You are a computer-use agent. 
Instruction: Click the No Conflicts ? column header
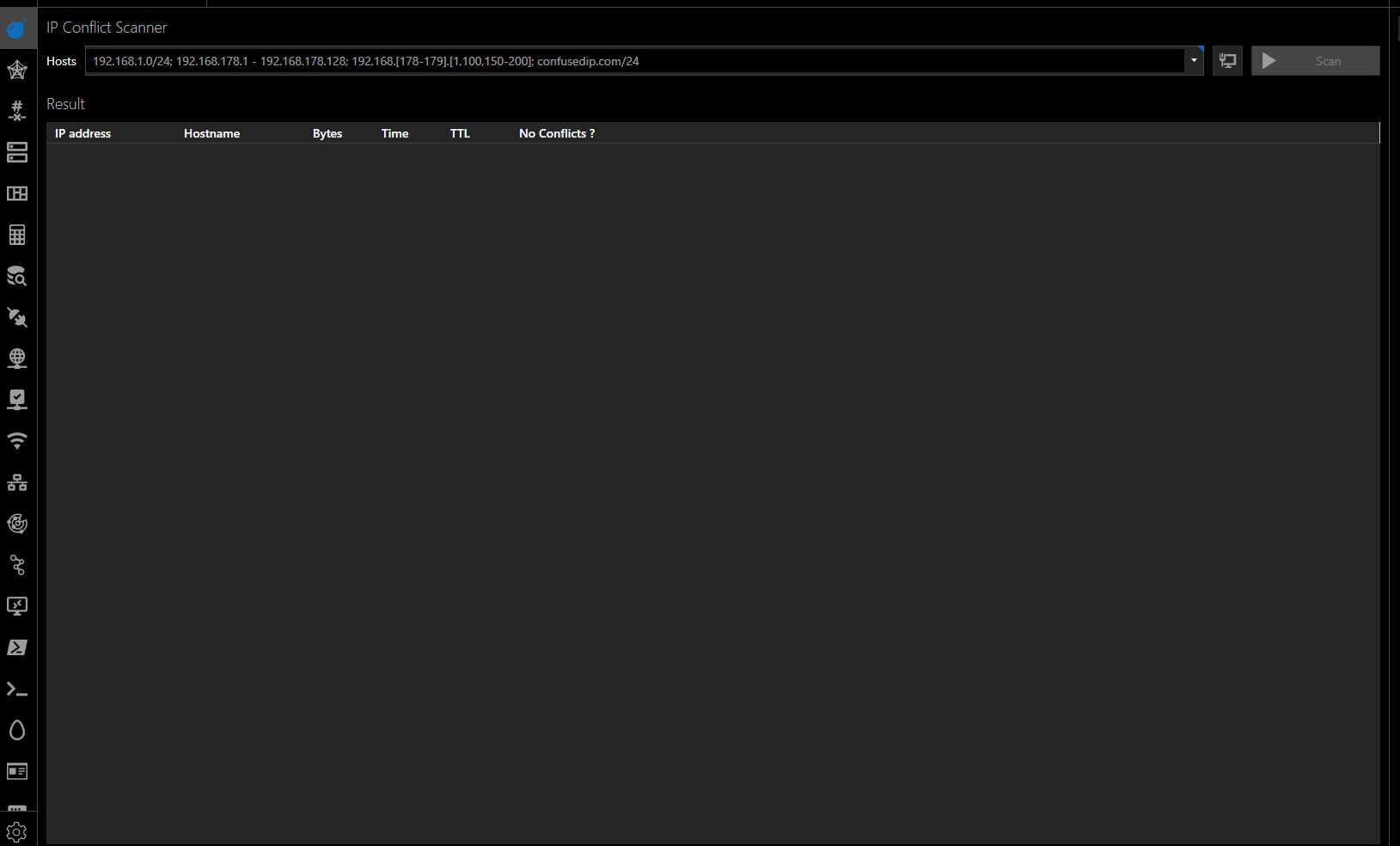coord(557,133)
